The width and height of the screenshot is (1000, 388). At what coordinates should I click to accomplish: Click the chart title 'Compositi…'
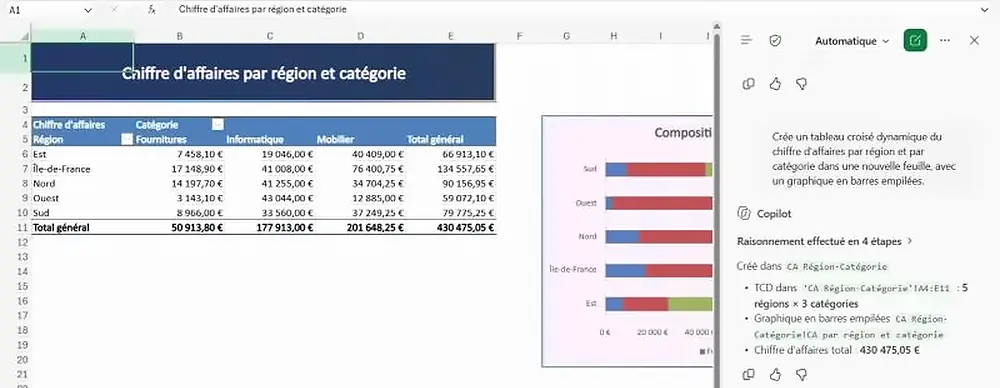pyautogui.click(x=683, y=133)
